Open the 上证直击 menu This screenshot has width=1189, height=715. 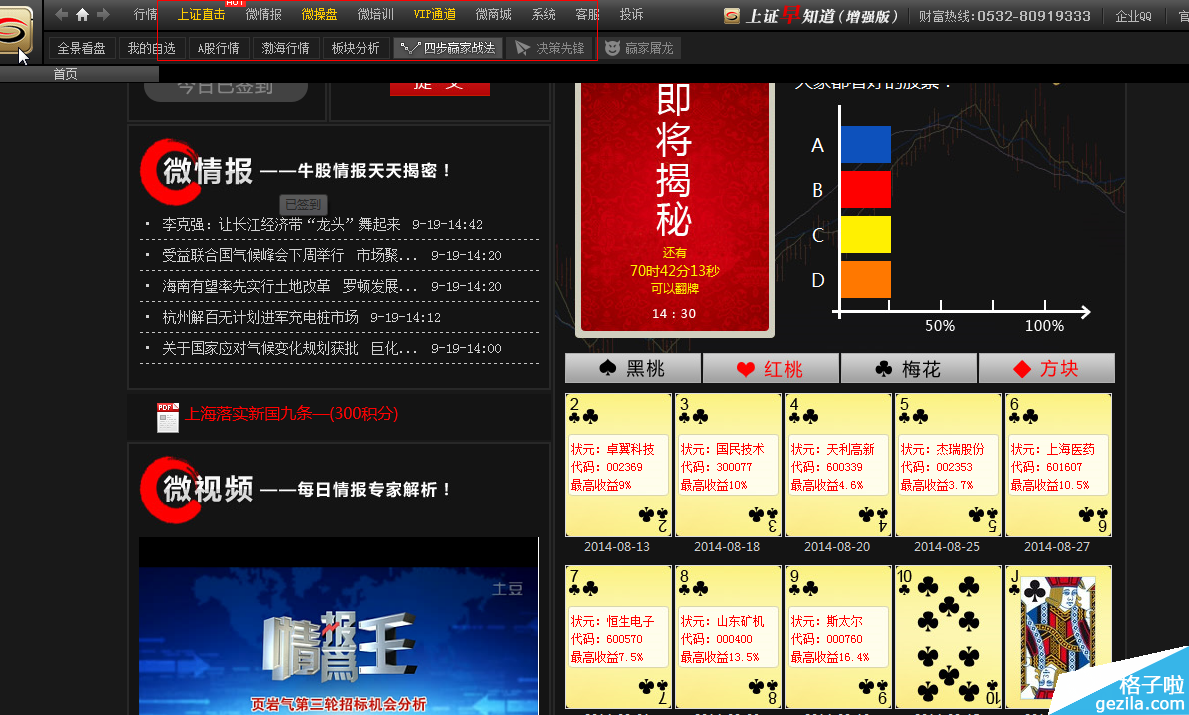pos(201,15)
